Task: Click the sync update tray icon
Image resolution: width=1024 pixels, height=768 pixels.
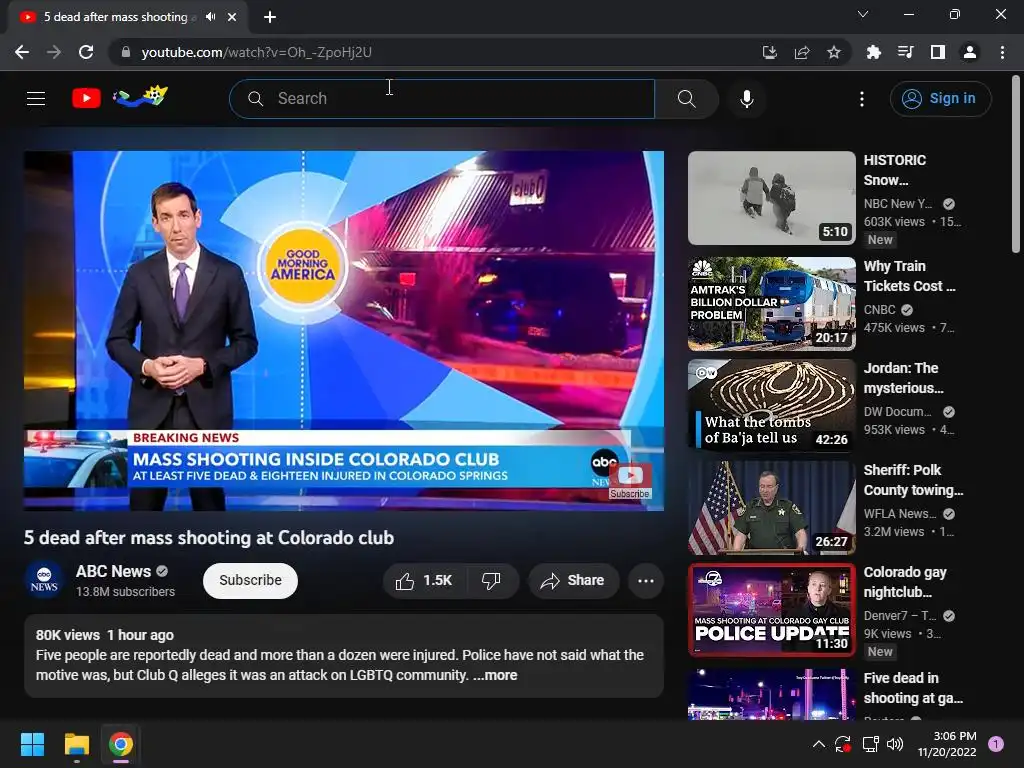Action: (x=842, y=744)
